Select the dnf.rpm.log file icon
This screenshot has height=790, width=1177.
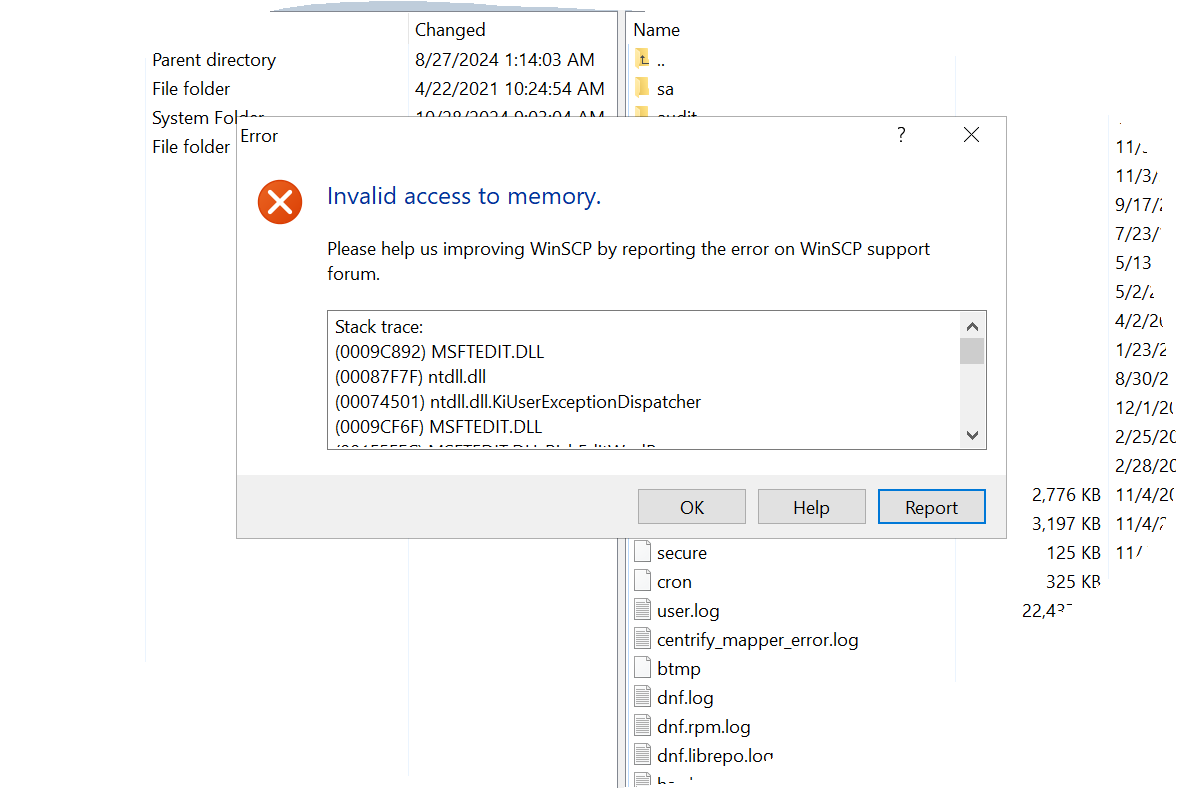click(x=643, y=726)
